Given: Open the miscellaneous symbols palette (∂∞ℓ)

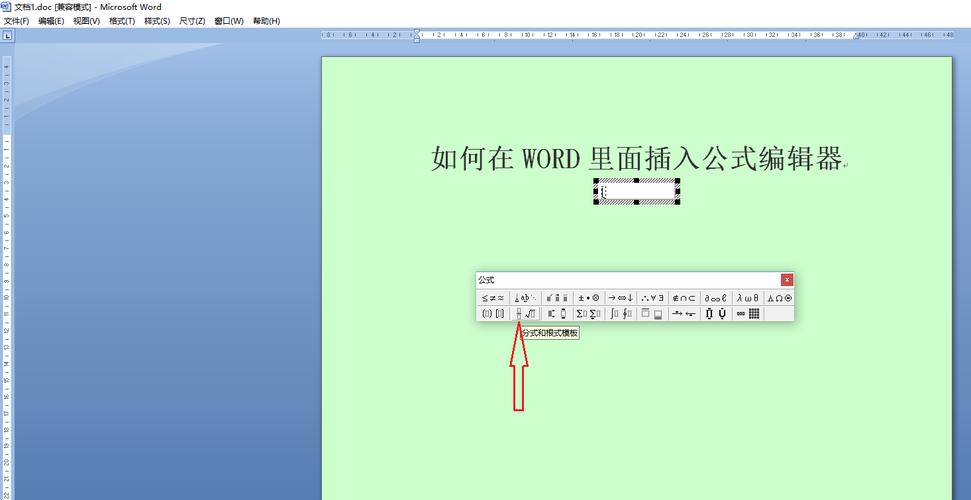Looking at the screenshot, I should [x=716, y=298].
